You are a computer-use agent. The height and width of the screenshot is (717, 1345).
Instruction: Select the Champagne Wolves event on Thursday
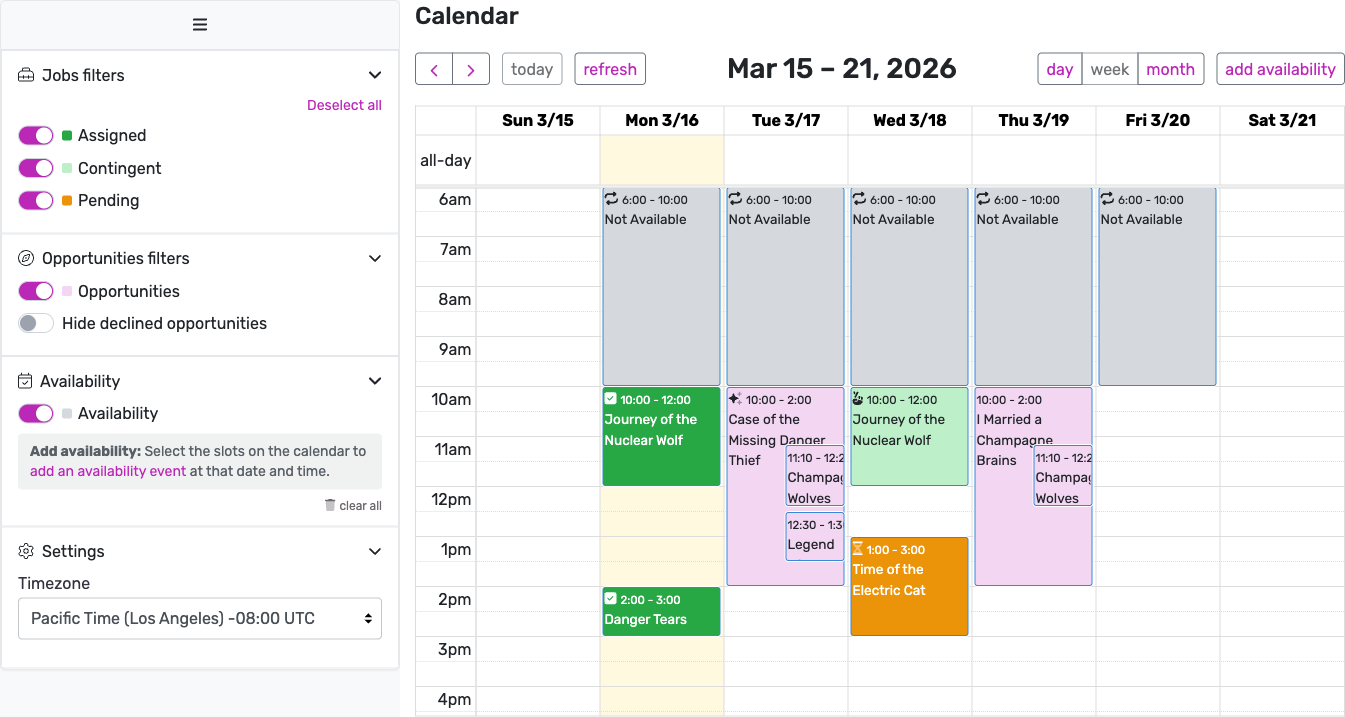click(x=1062, y=477)
